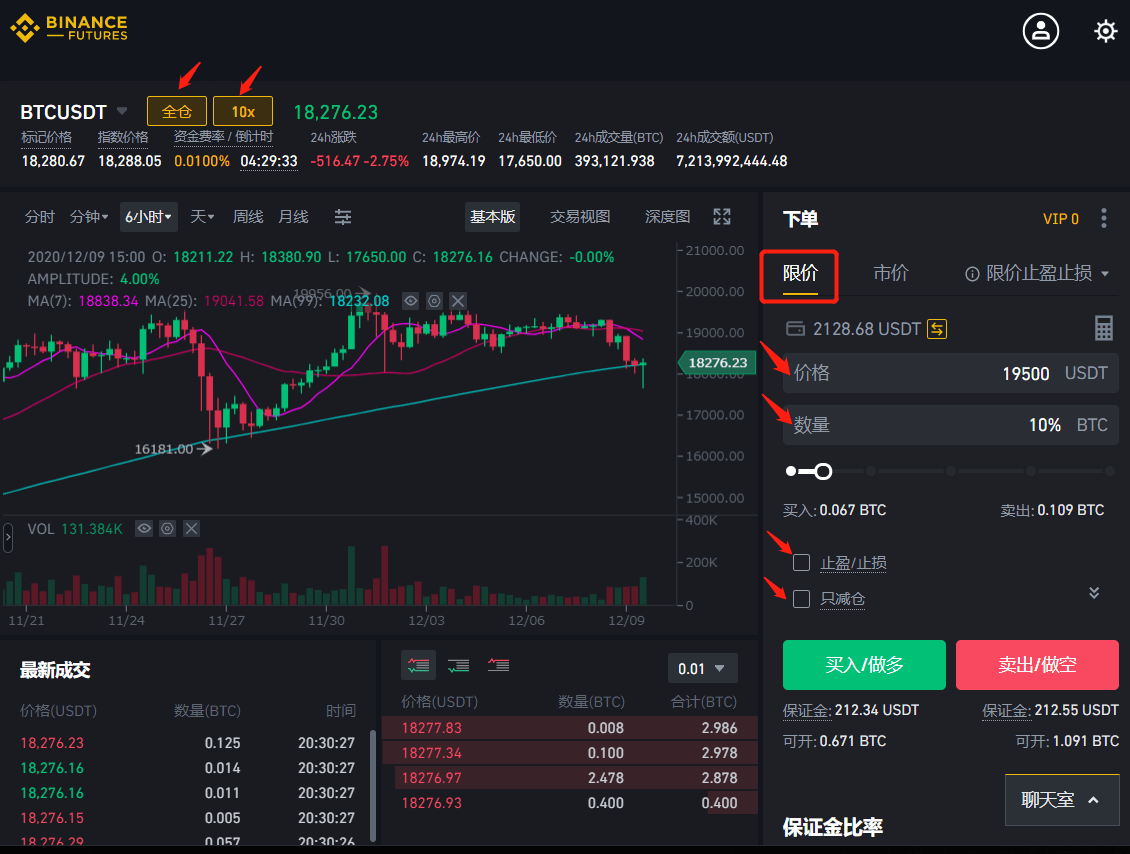Remove the VOL indicator with X
Image resolution: width=1130 pixels, height=854 pixels.
click(x=191, y=529)
